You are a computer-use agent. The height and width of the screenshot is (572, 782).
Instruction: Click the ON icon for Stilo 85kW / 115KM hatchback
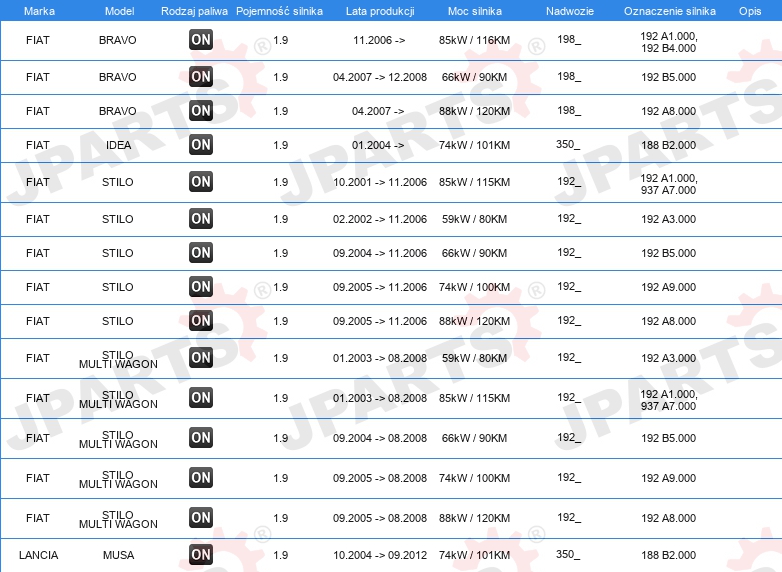(201, 182)
